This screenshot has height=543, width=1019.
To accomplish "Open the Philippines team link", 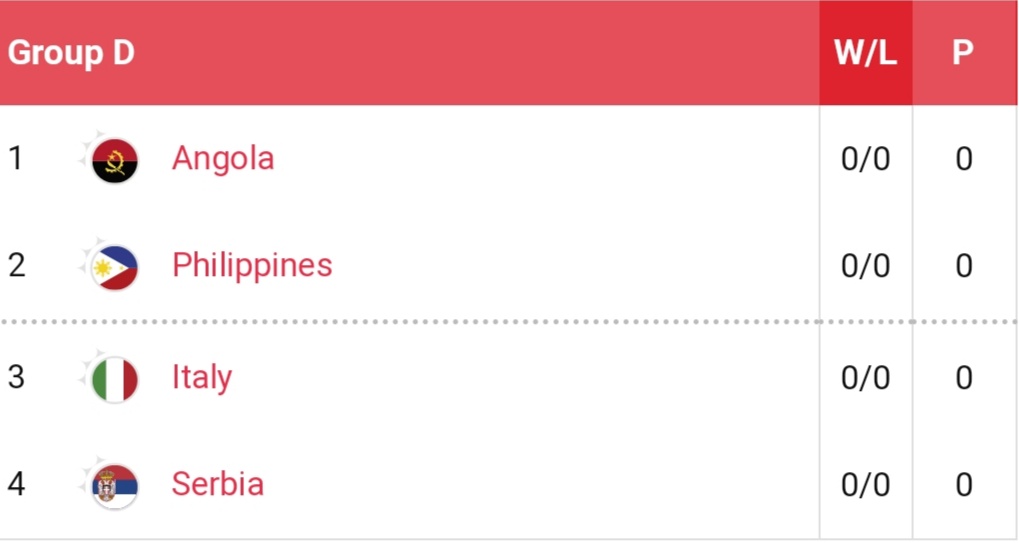I will (252, 265).
